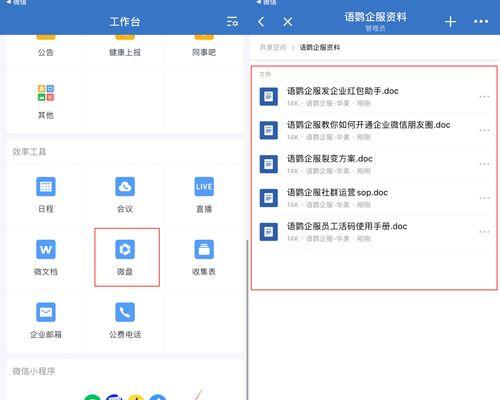Click the 微信小程序 section heading

coord(34,371)
